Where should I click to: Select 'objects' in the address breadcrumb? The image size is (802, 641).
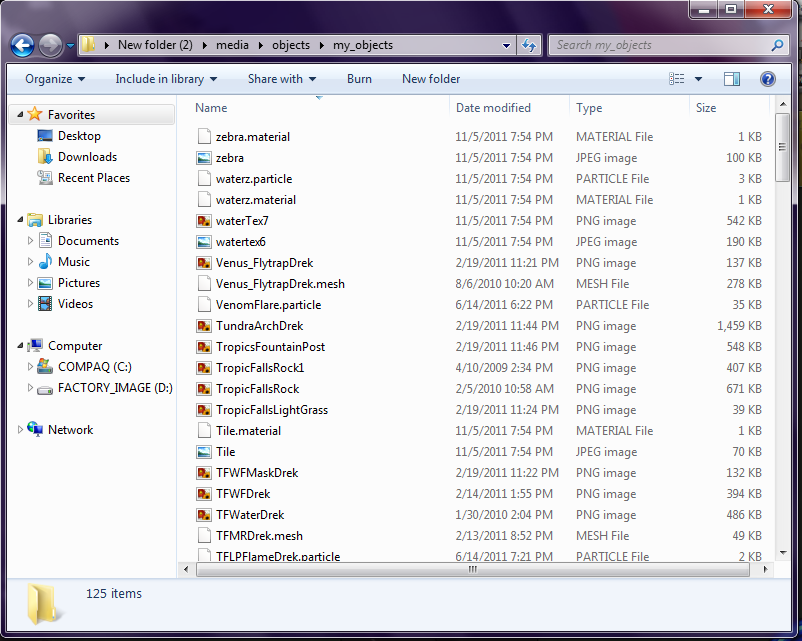(291, 45)
